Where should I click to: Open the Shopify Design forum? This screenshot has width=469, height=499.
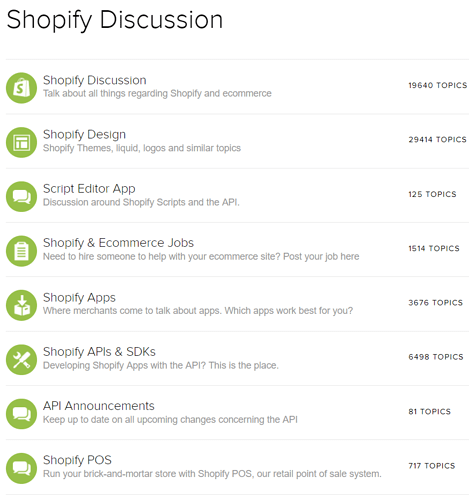pyautogui.click(x=84, y=135)
